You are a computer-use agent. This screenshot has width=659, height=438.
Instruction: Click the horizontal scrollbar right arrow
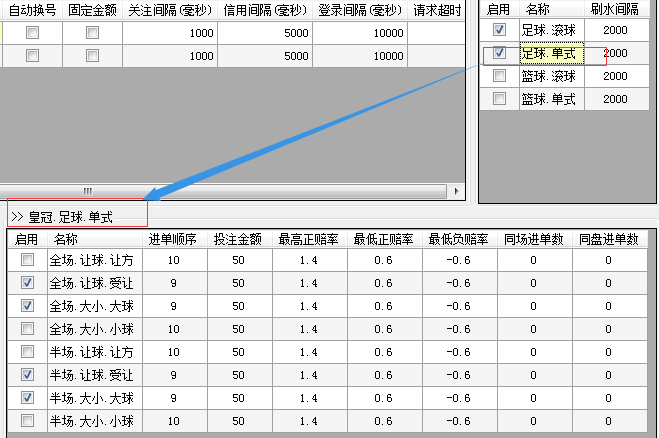coord(457,191)
